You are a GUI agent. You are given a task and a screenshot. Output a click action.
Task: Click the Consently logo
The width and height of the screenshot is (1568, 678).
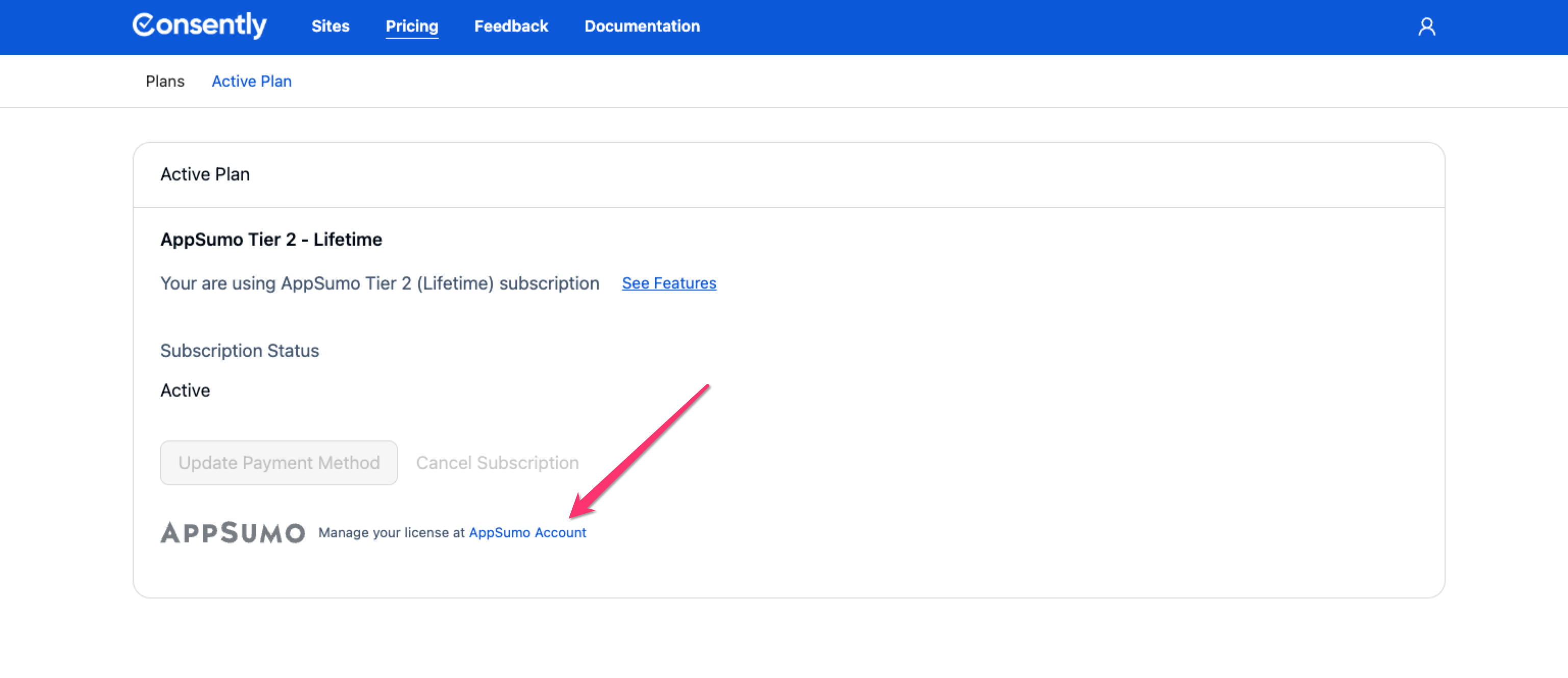point(199,25)
